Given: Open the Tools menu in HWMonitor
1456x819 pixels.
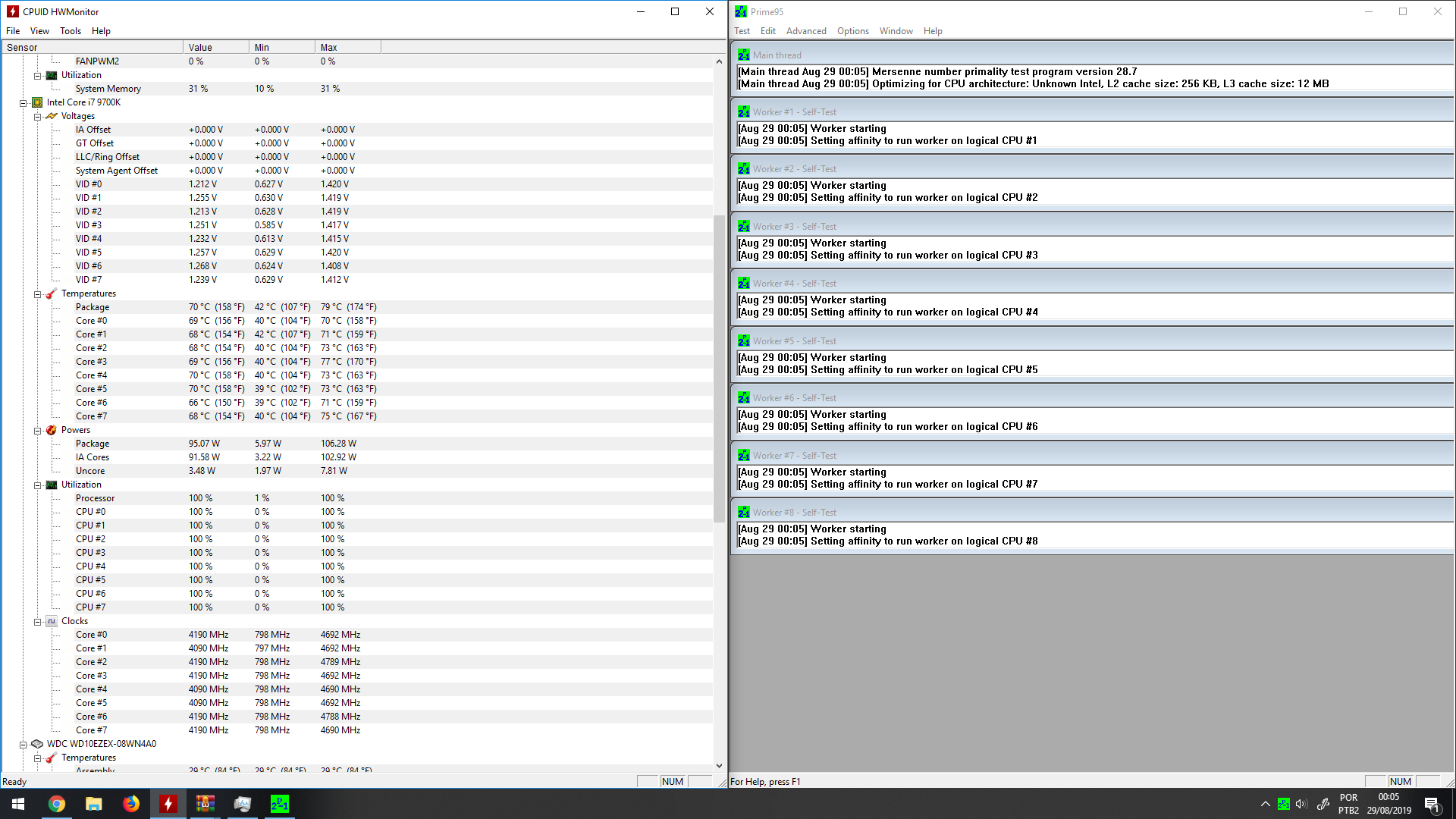Looking at the screenshot, I should [x=71, y=31].
